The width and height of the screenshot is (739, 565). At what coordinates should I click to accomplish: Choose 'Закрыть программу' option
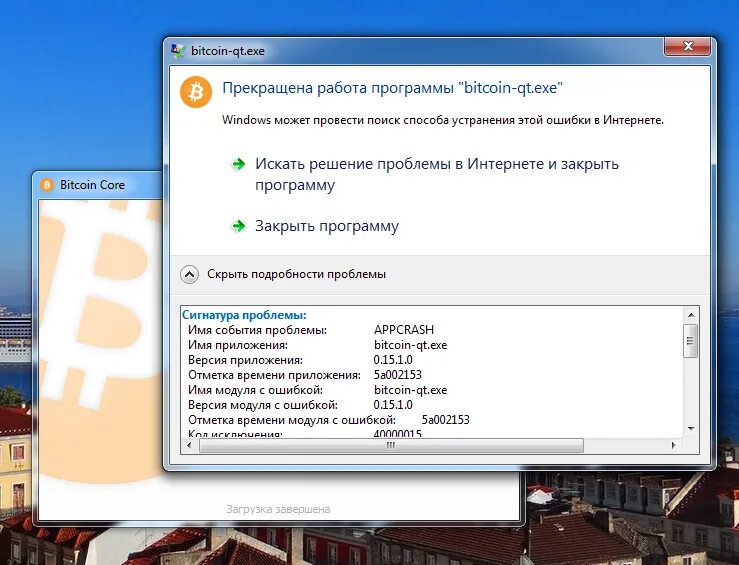[327, 226]
